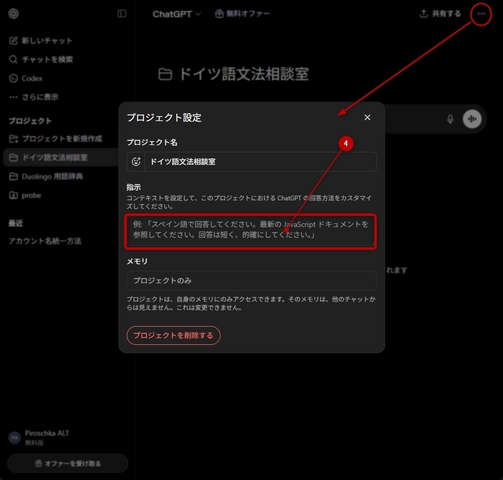Click the microphone dictation icon
Viewport: 503px width, 480px height.
(450, 119)
